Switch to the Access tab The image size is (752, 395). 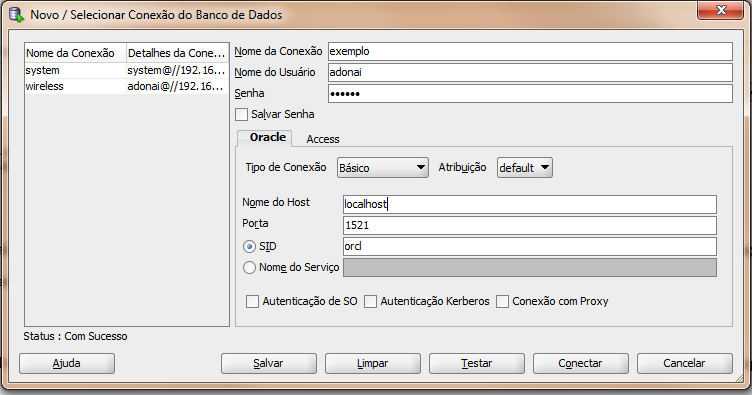point(323,139)
